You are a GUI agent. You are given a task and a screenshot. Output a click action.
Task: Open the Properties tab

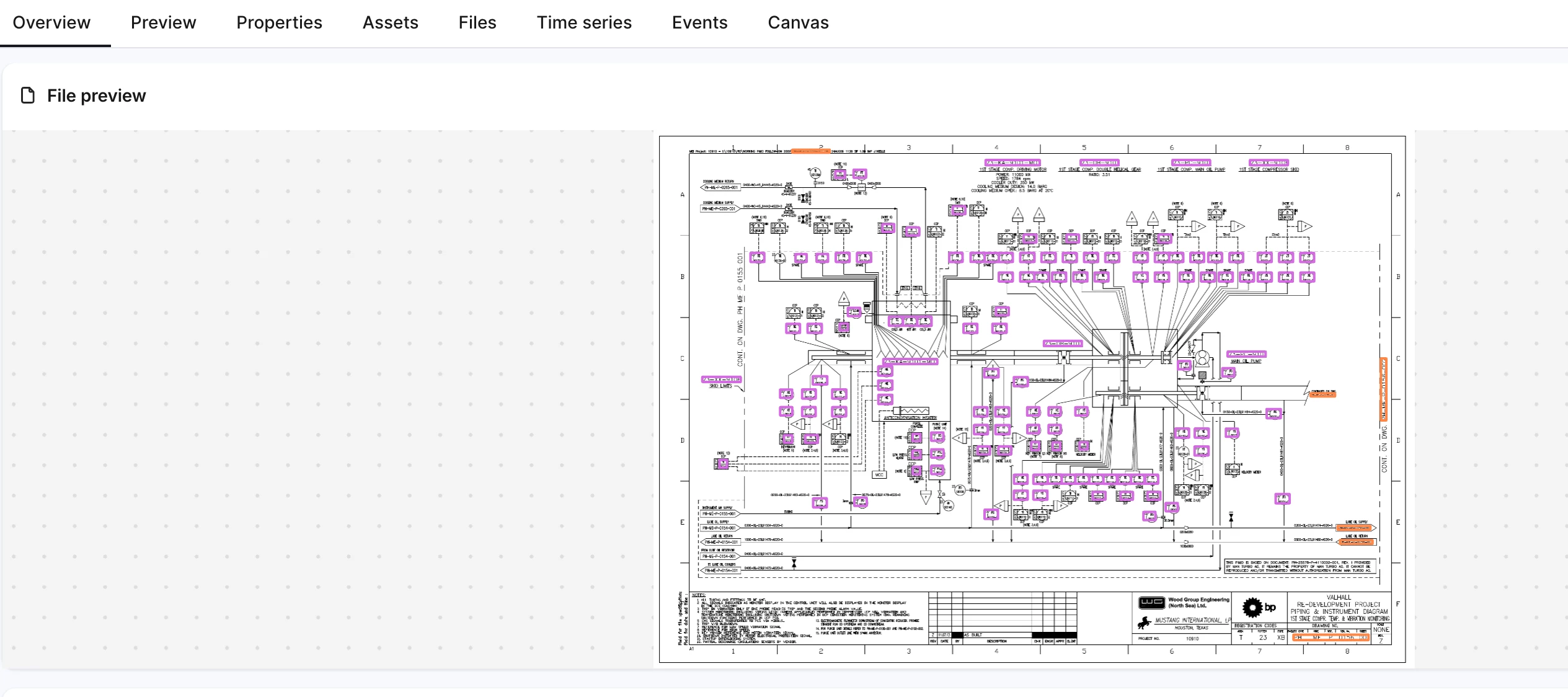pyautogui.click(x=279, y=23)
